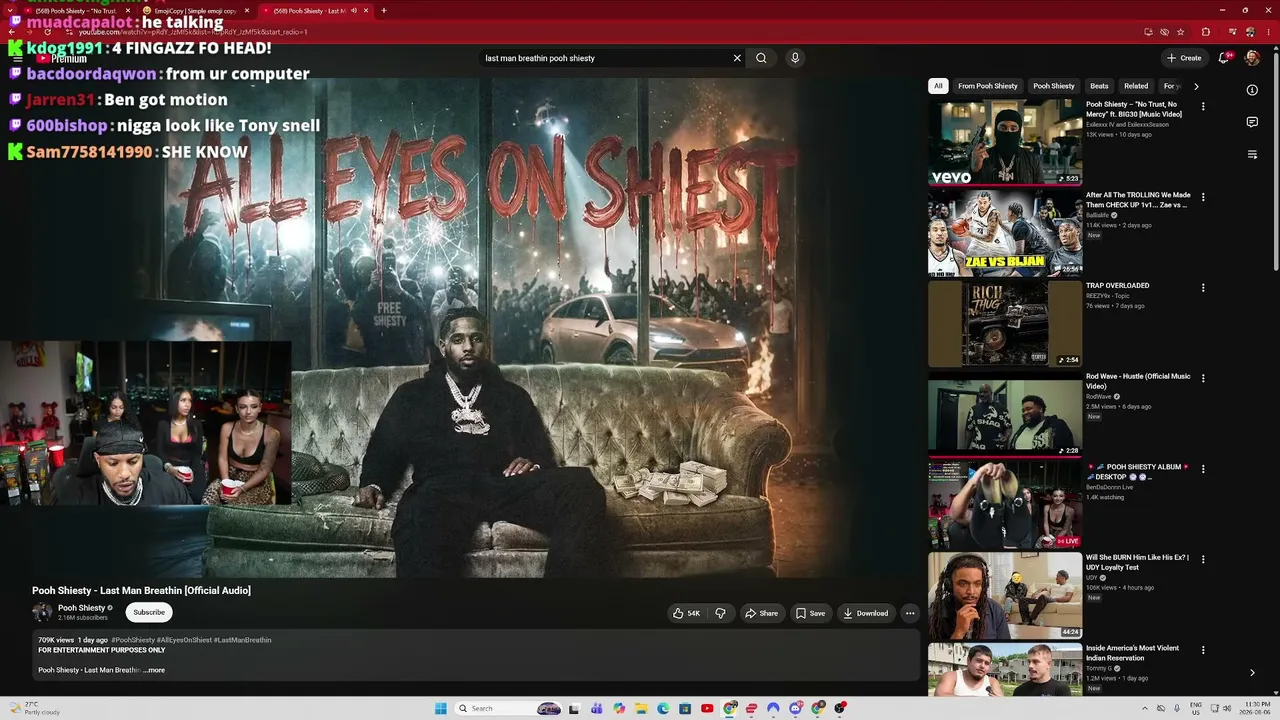Start voice search with the microphone icon

point(795,58)
